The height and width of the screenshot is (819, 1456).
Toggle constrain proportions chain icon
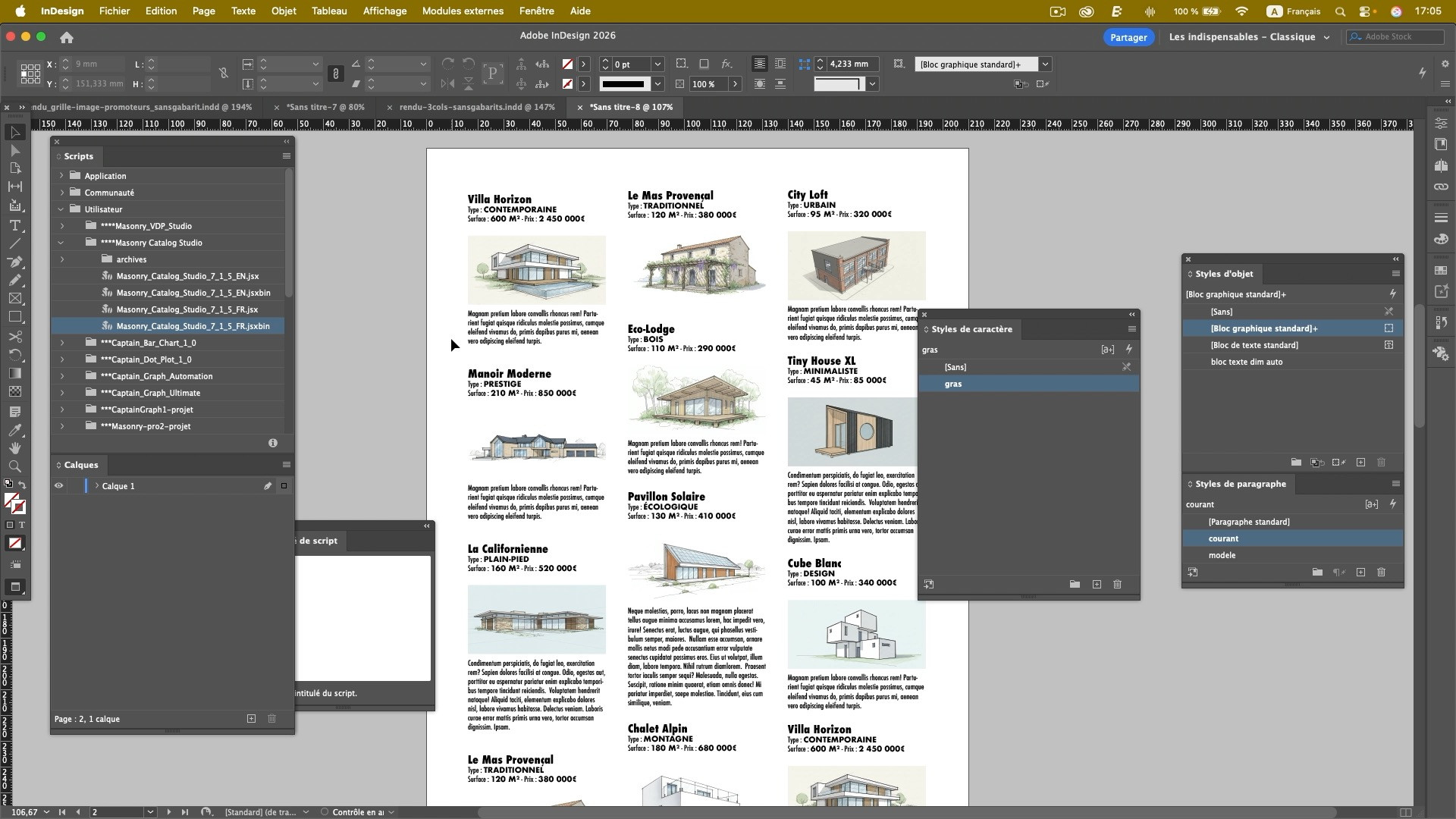[x=224, y=74]
